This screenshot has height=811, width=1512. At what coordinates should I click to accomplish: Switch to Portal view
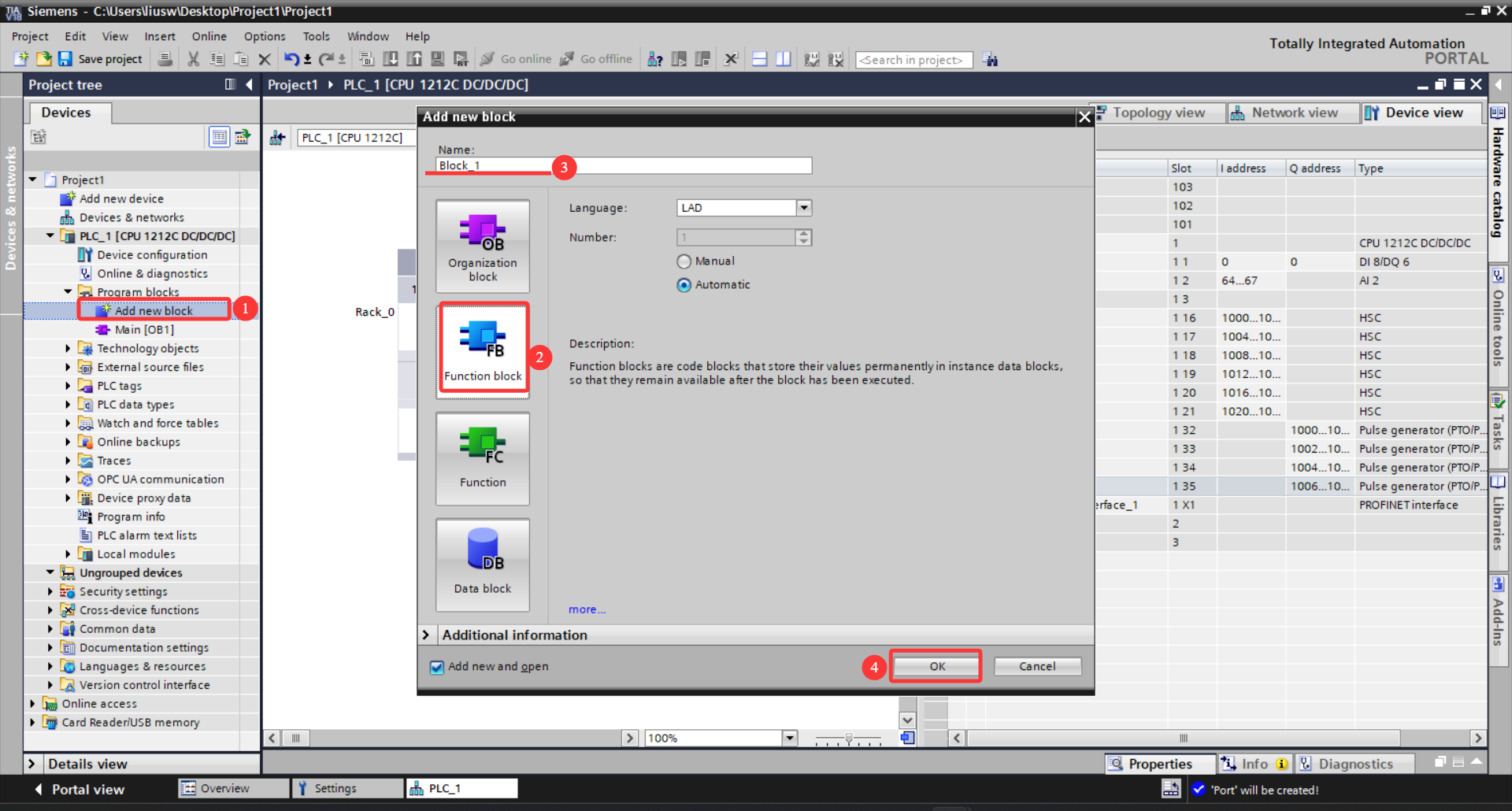[x=80, y=789]
